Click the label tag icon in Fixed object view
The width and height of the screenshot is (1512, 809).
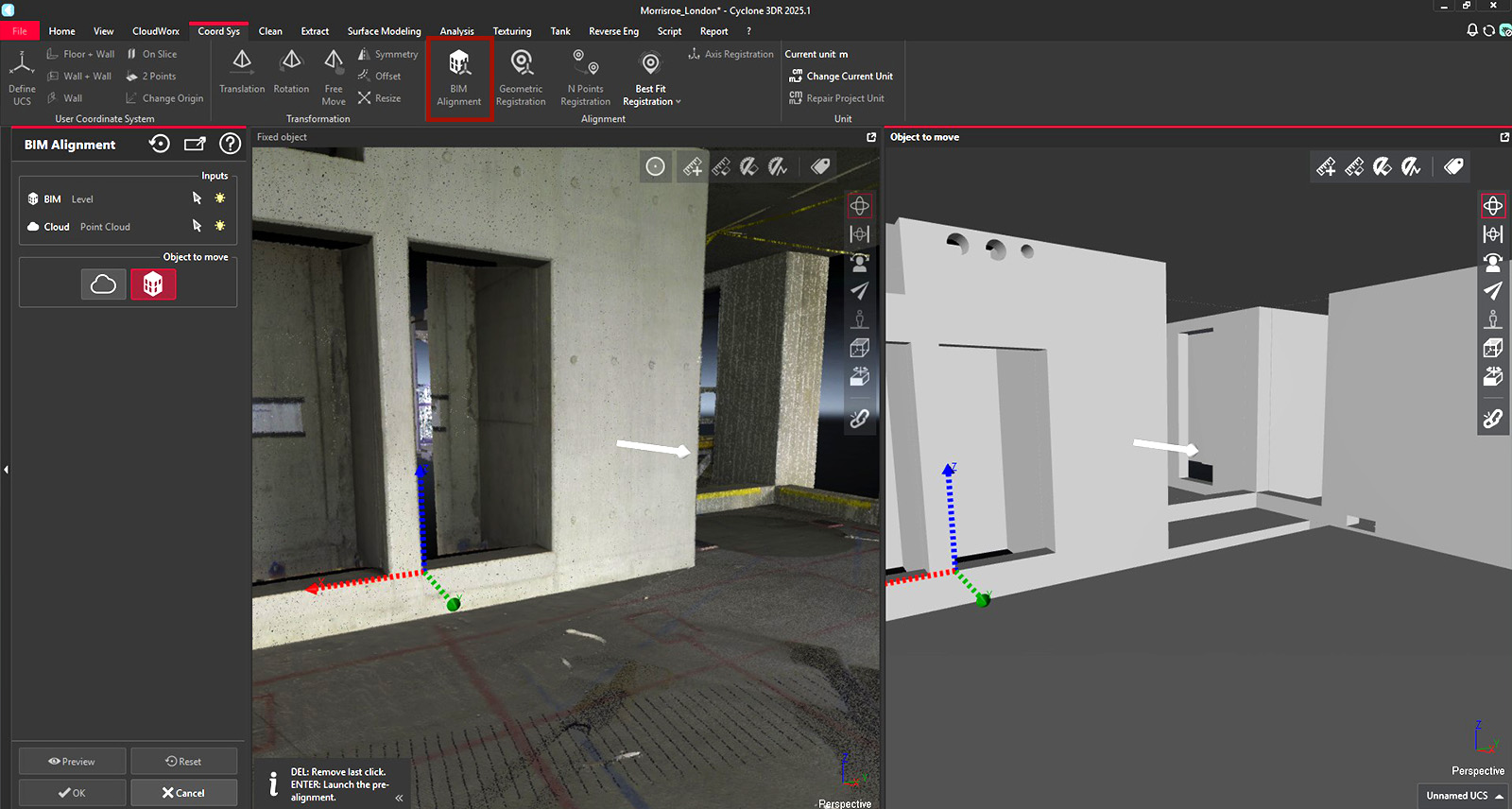(x=820, y=166)
